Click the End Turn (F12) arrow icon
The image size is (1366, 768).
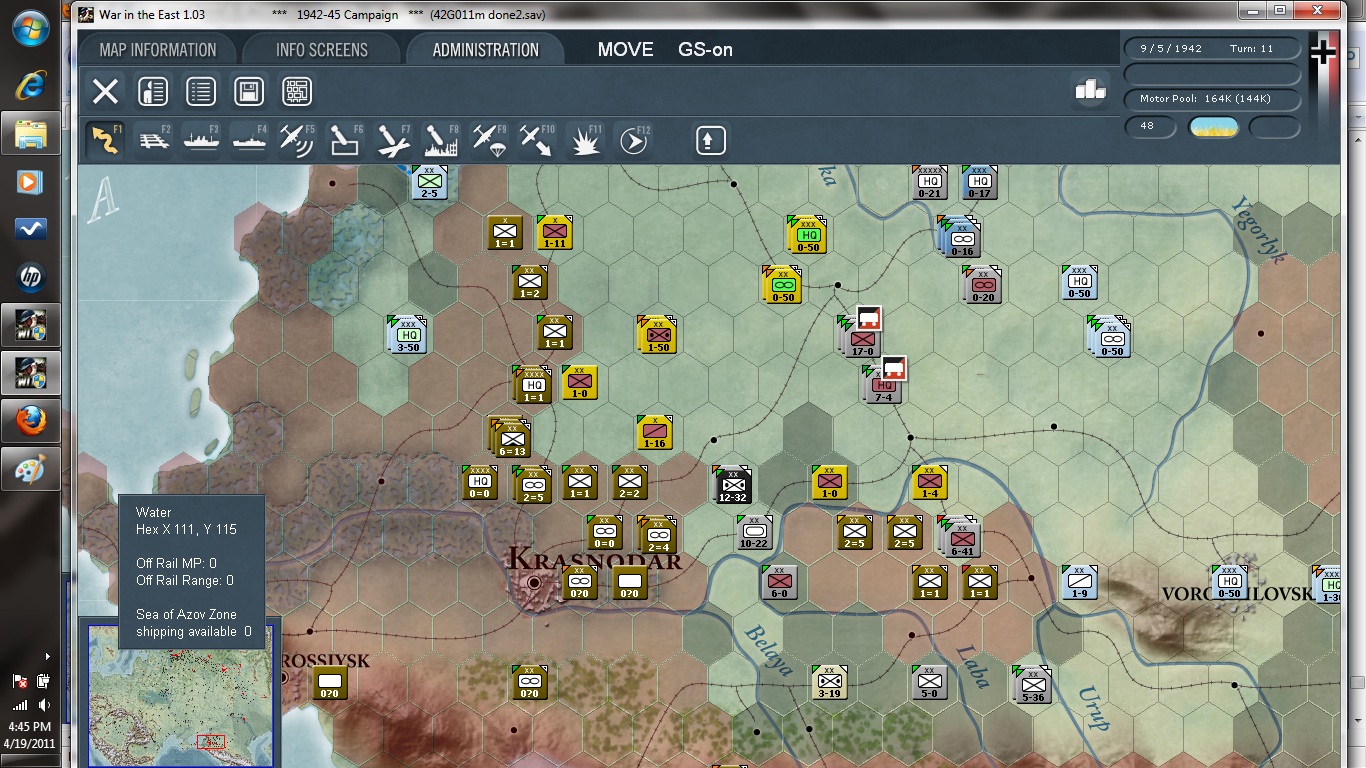point(633,140)
